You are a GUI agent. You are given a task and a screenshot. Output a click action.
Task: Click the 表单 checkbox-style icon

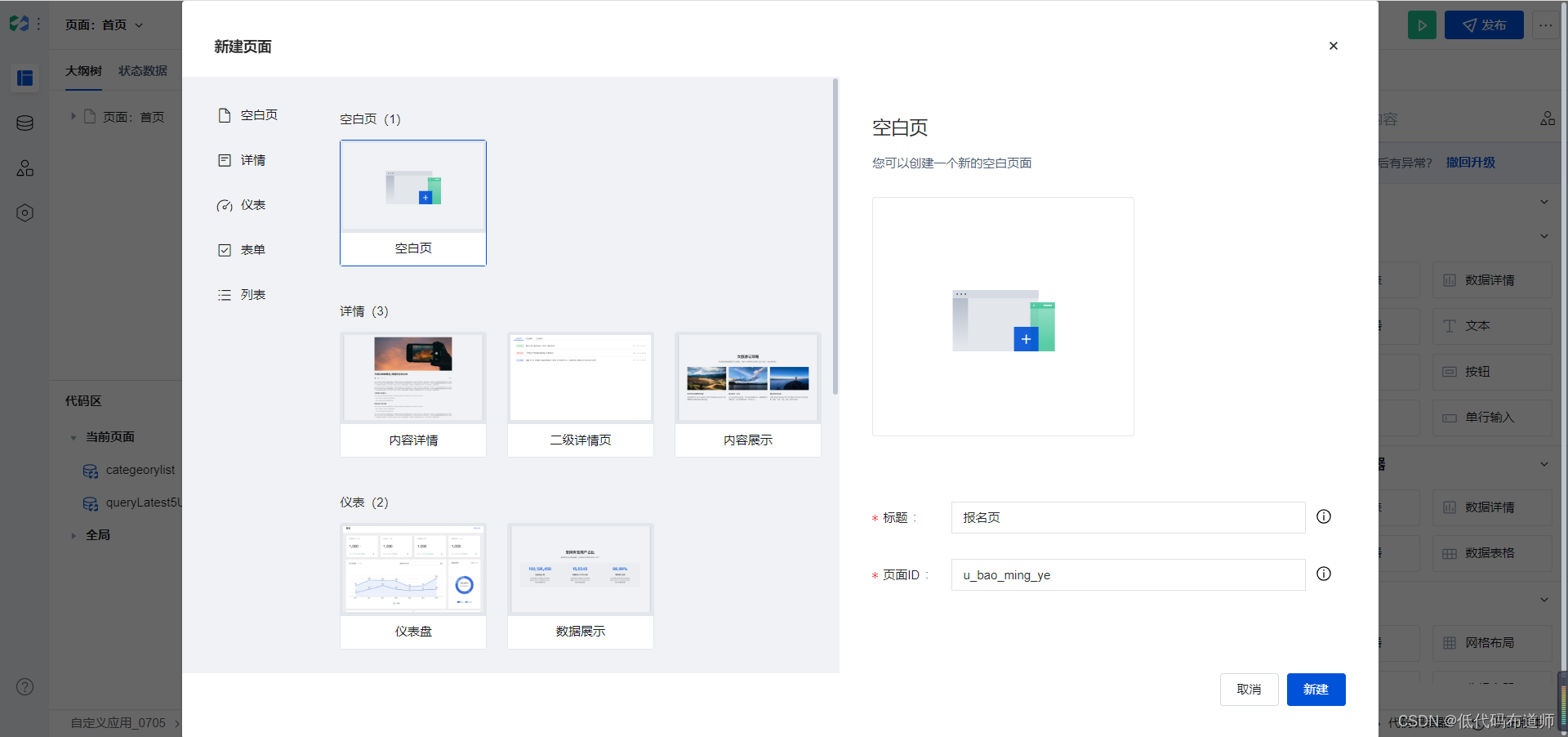(225, 250)
